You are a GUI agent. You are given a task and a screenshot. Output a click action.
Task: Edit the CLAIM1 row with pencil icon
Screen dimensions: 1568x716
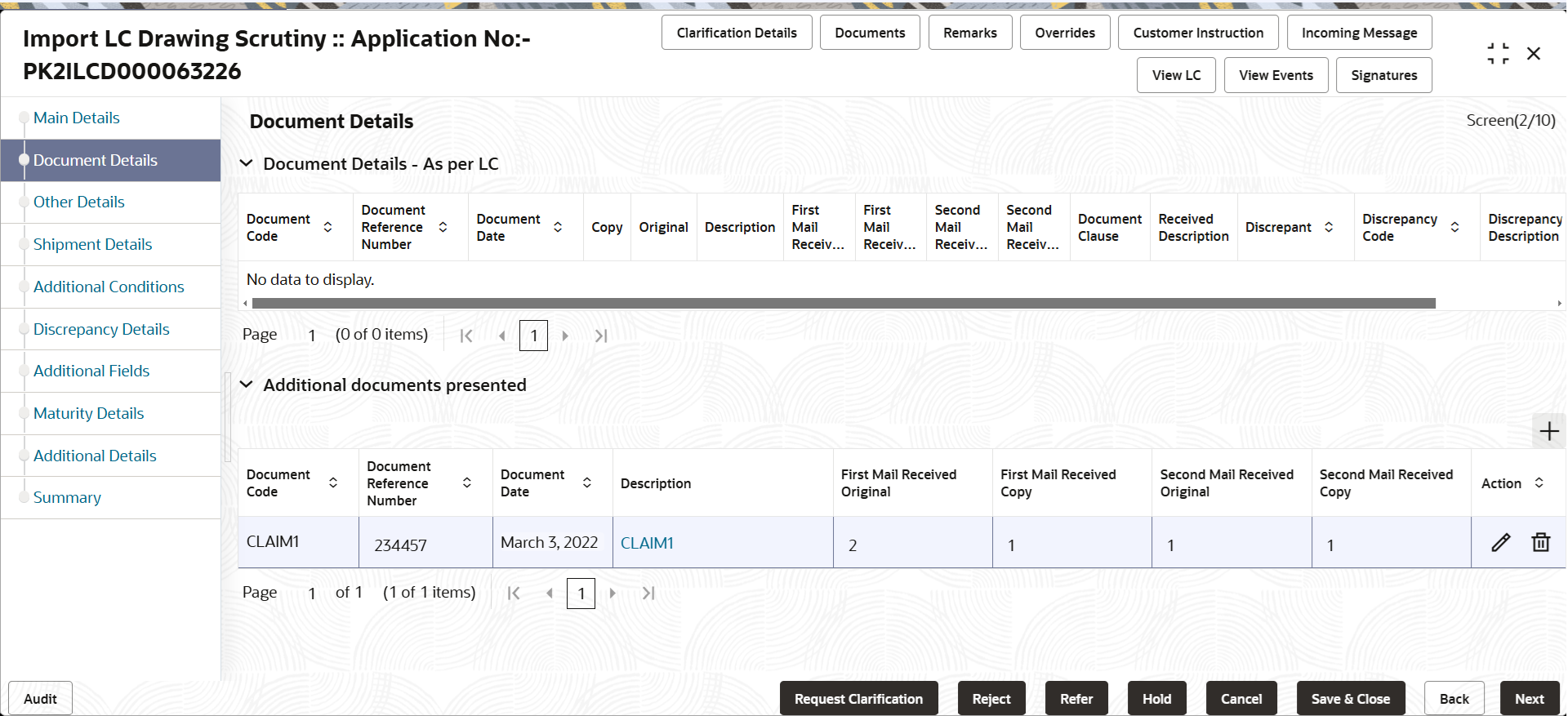1500,543
